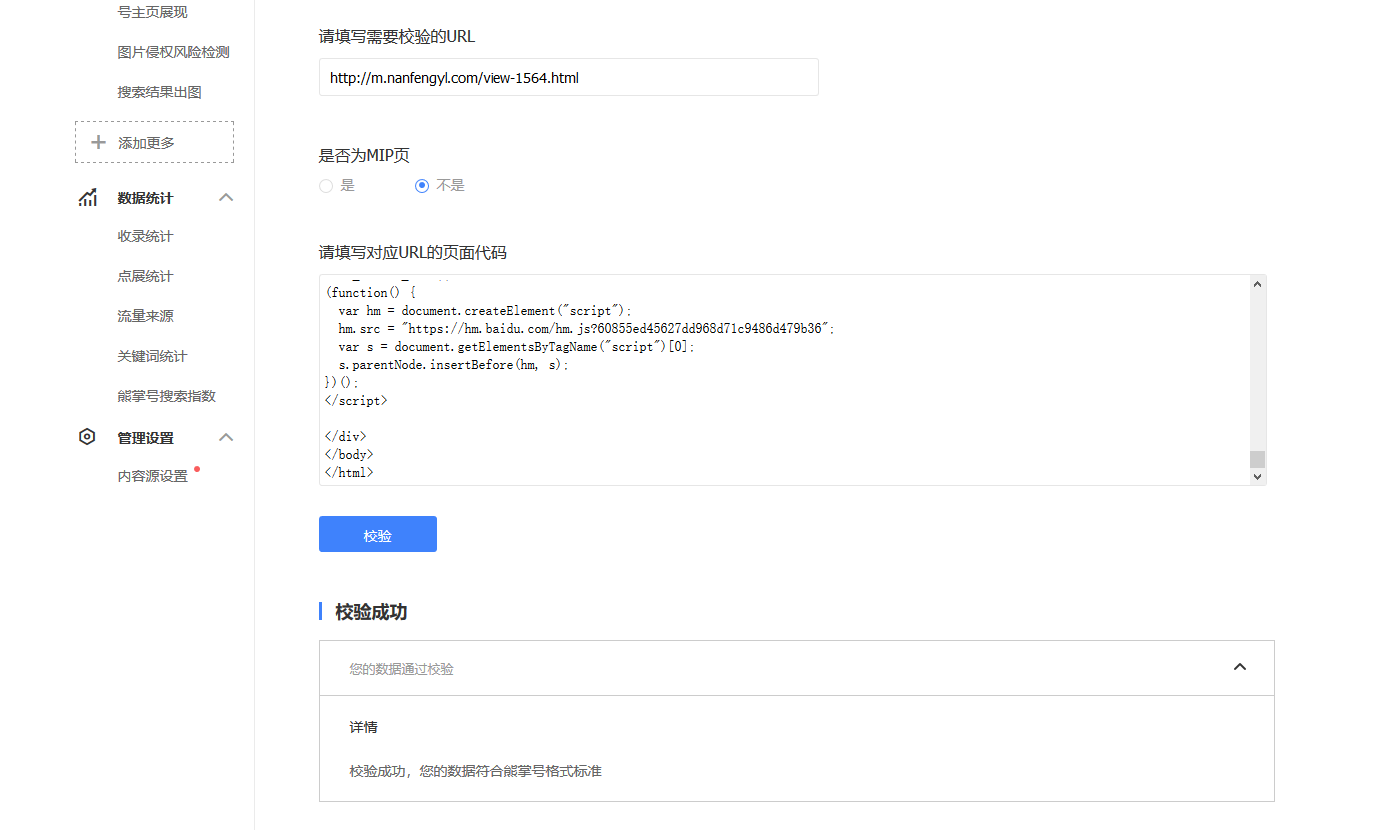This screenshot has height=830, width=1381.
Task: Click the plus icon in 添加更多
Action: (98, 142)
